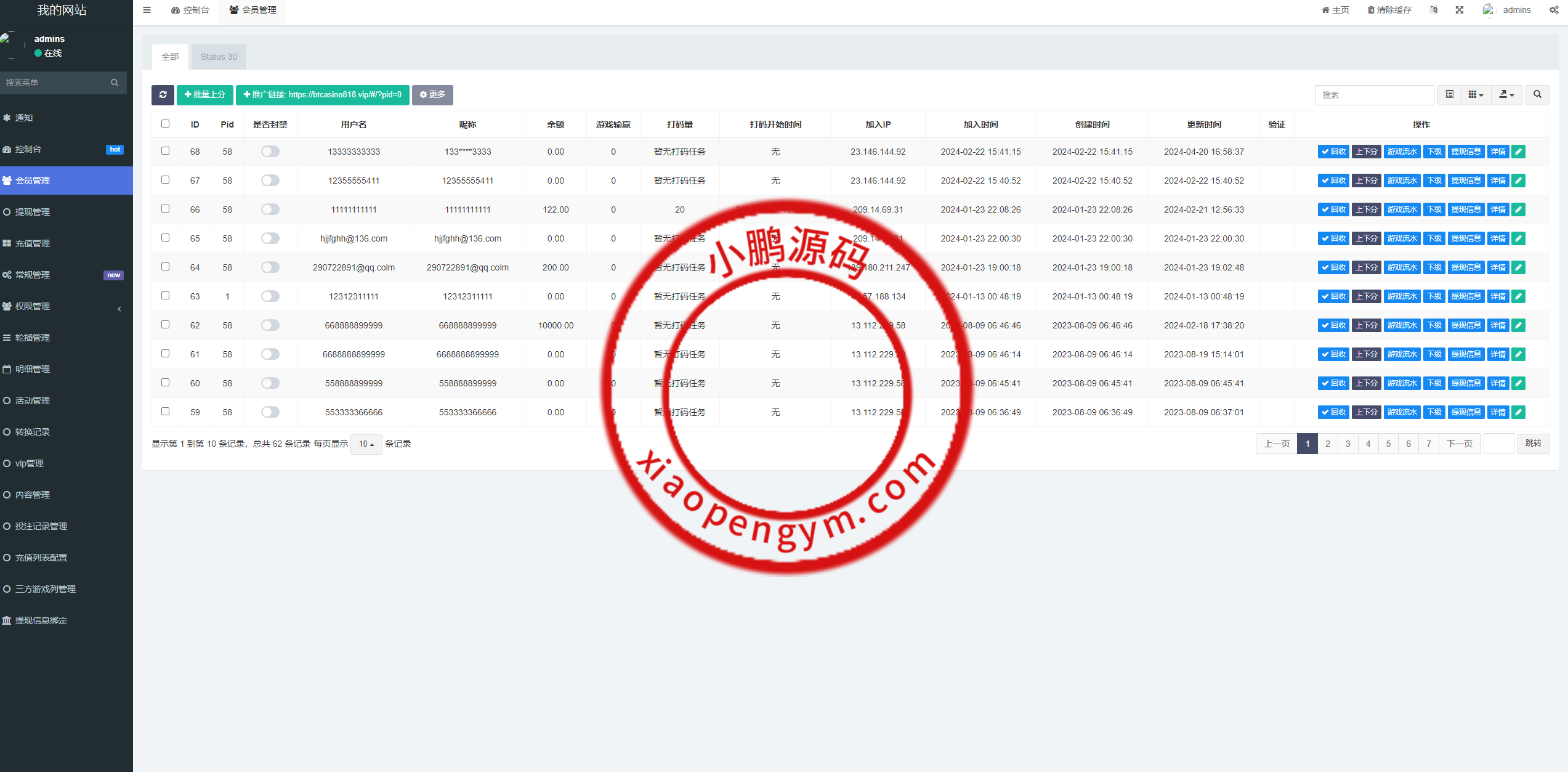Click the 批量上分 button
Image resolution: width=1568 pixels, height=772 pixels.
point(204,94)
